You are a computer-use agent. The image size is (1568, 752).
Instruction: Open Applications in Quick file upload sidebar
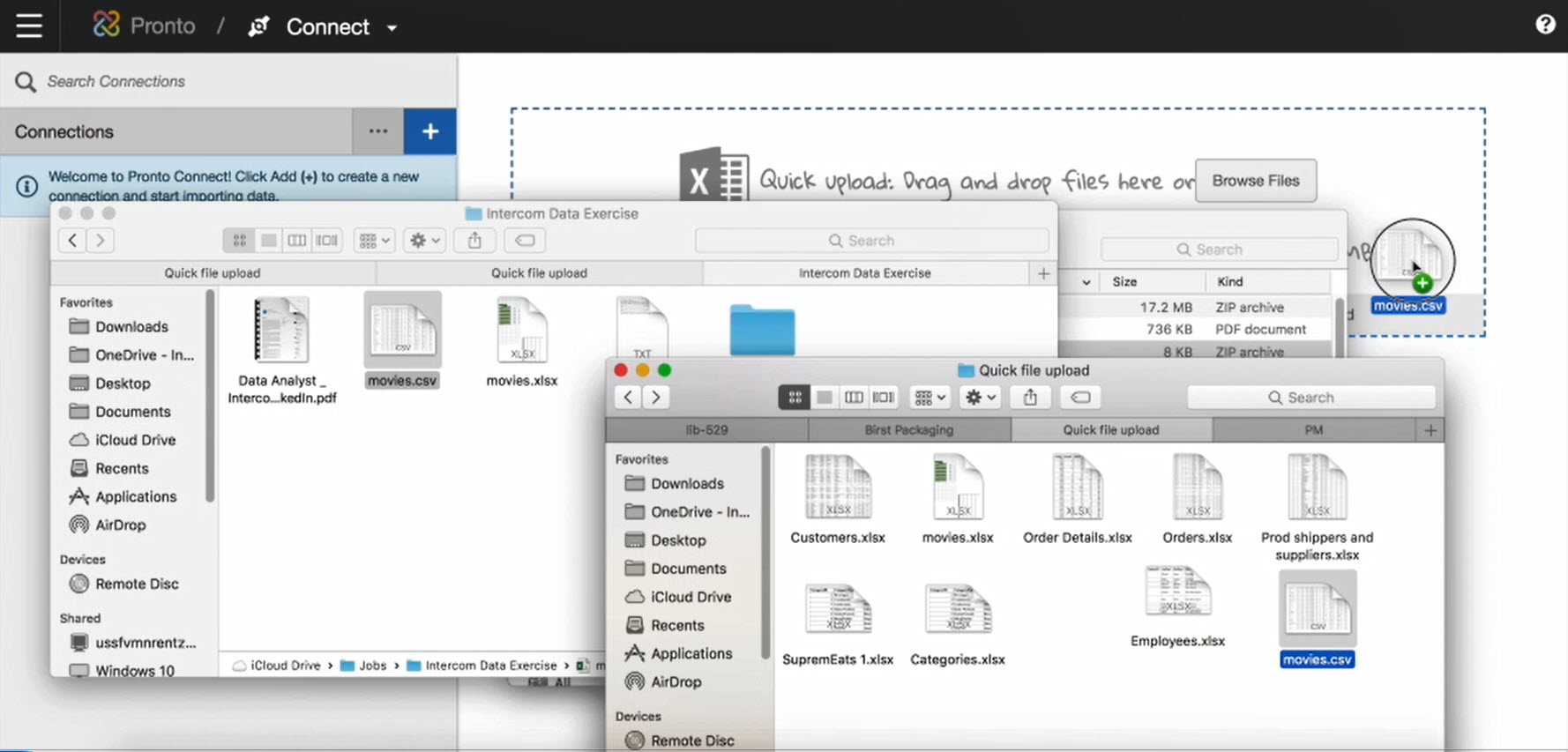(678, 653)
